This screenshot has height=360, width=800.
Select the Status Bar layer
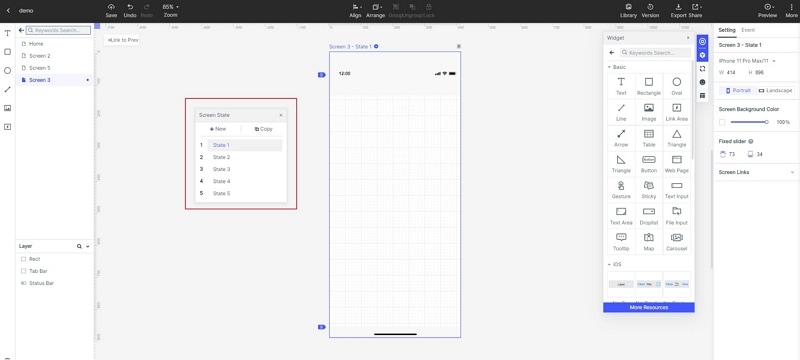55,283
